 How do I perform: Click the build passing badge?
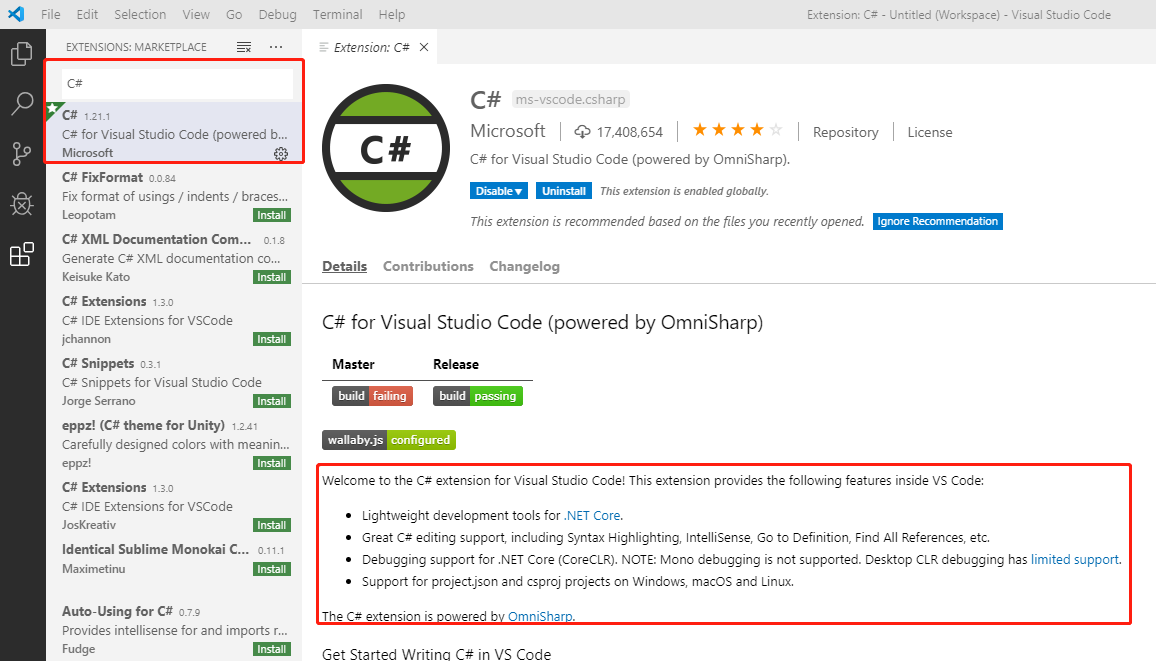(478, 396)
